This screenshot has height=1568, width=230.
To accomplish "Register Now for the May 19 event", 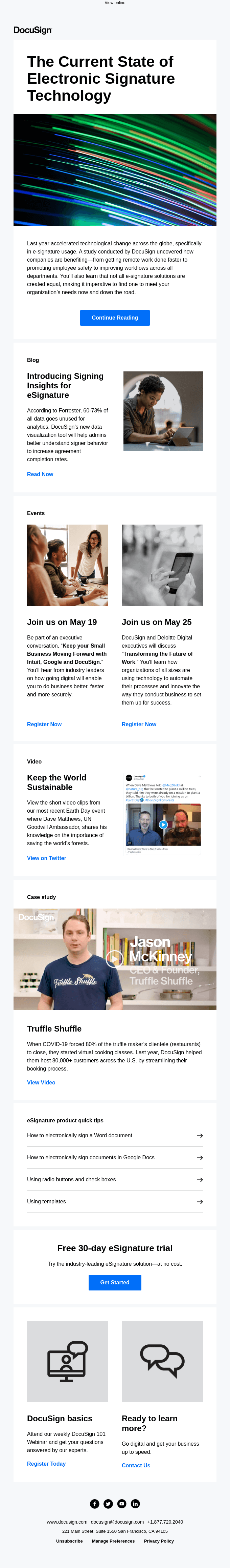I will [x=44, y=724].
